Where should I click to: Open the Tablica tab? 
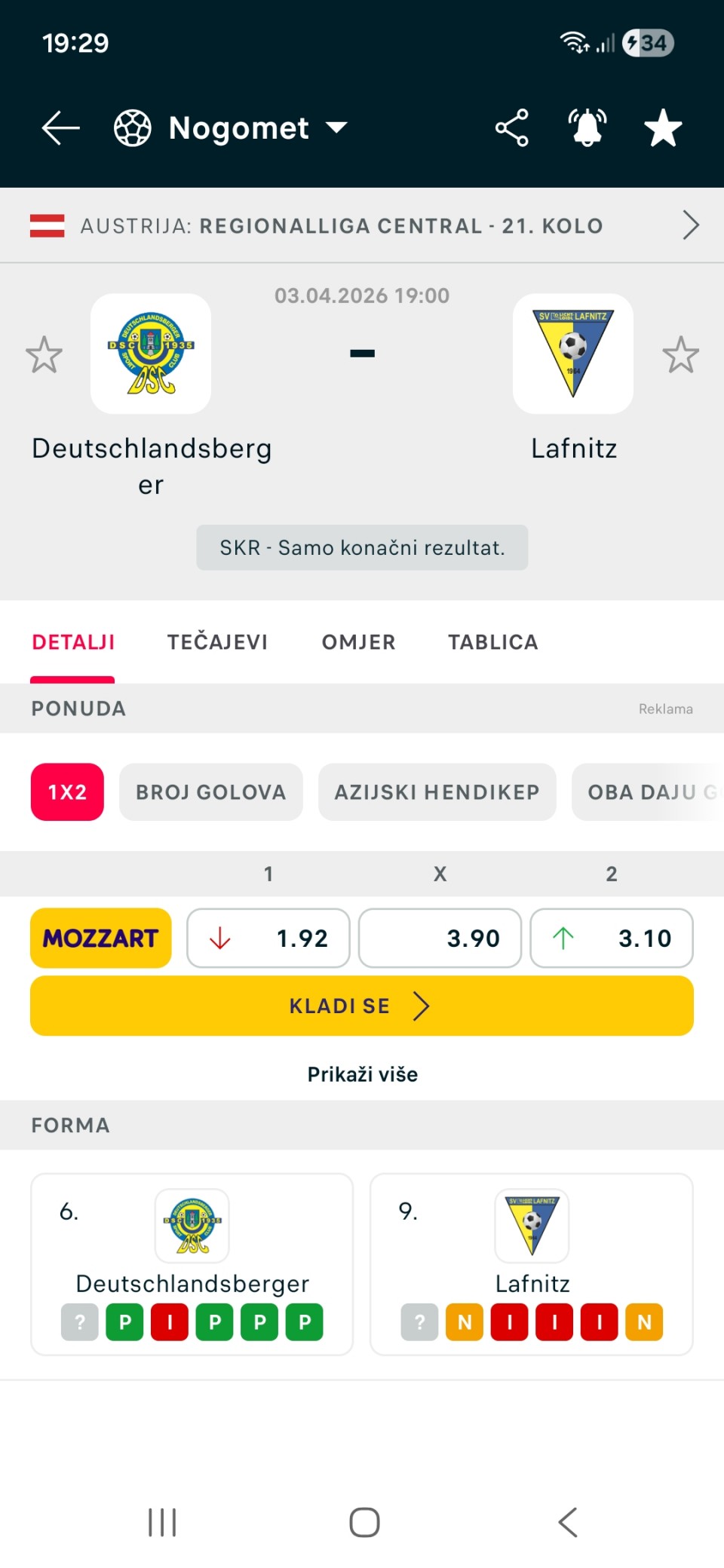click(x=492, y=642)
